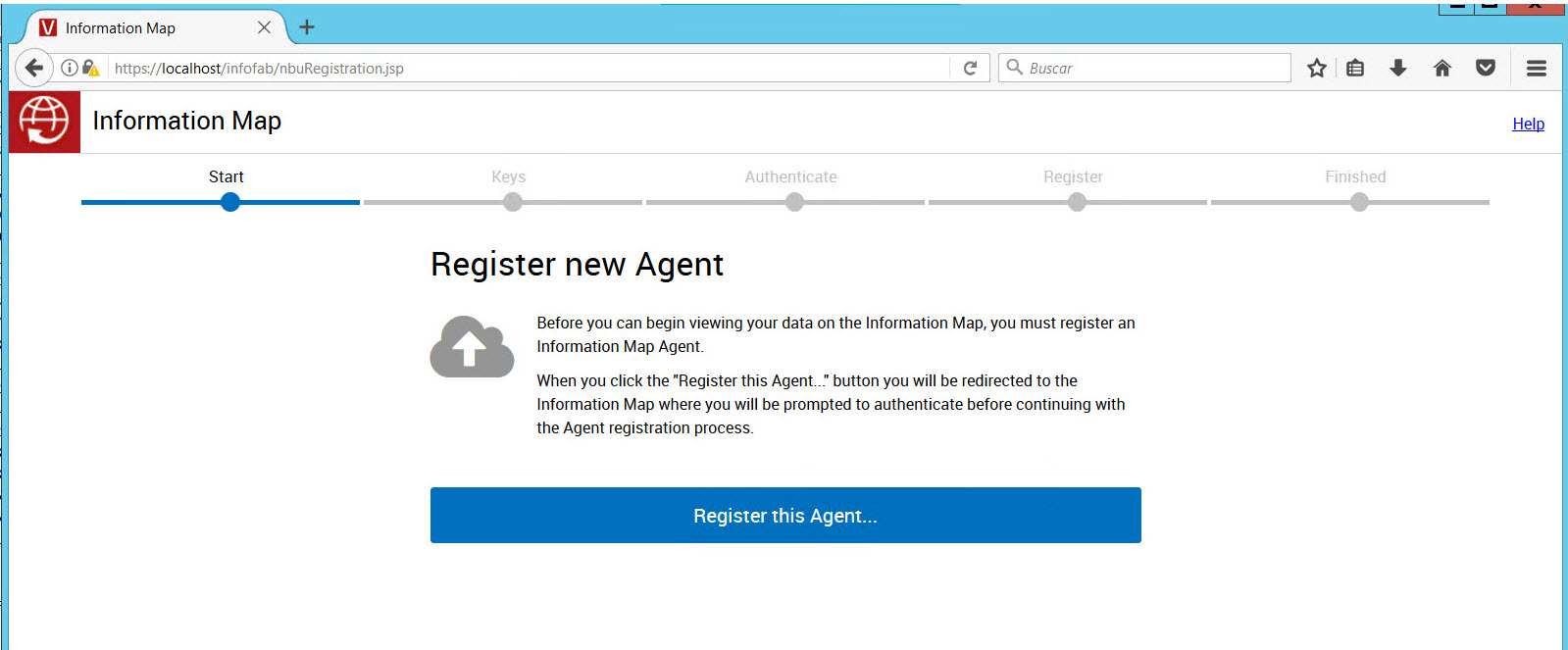This screenshot has width=1568, height=650.
Task: Click the Keys step marker
Action: coord(513,202)
